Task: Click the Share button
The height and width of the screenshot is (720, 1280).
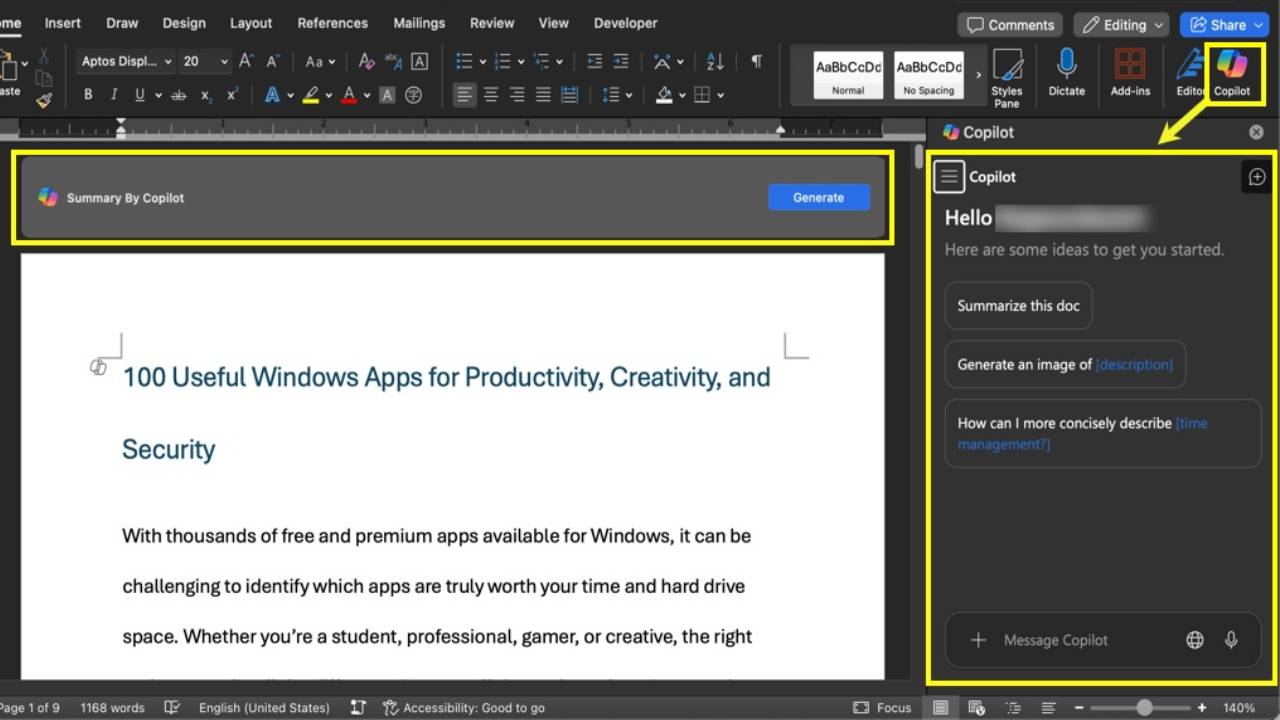Action: click(1226, 25)
